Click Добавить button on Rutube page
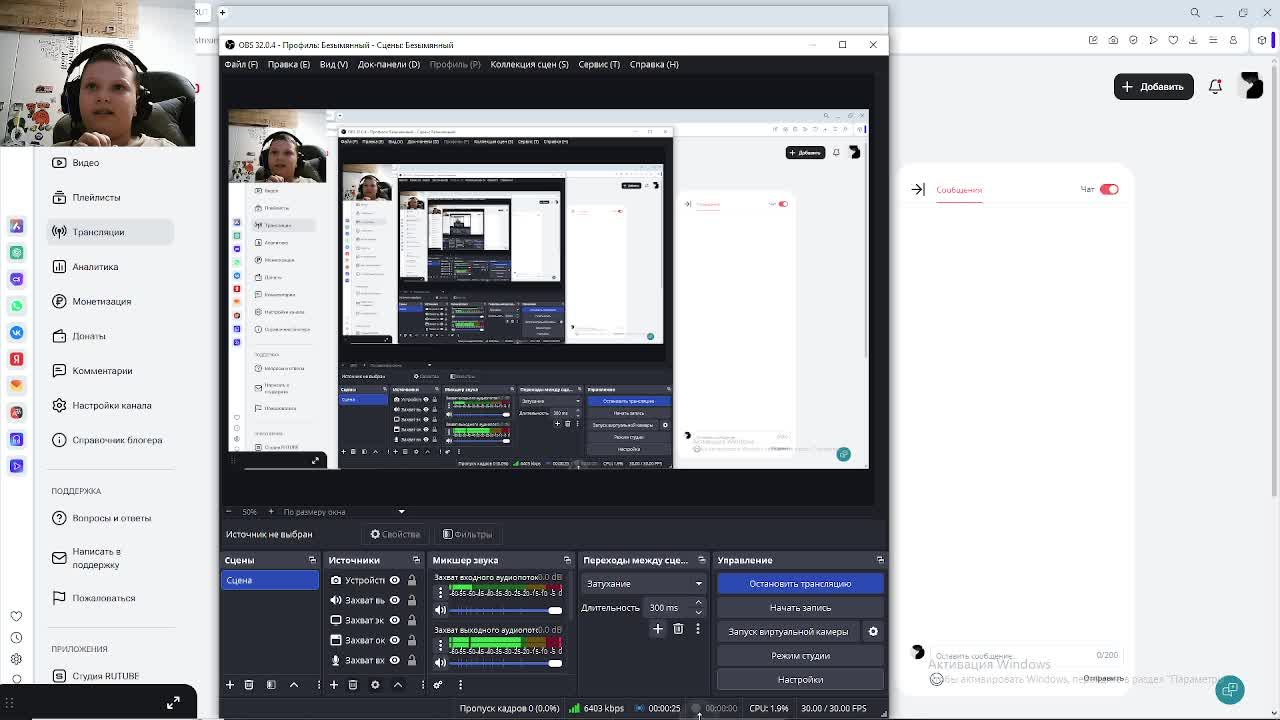1280x720 pixels. pyautogui.click(x=1154, y=86)
